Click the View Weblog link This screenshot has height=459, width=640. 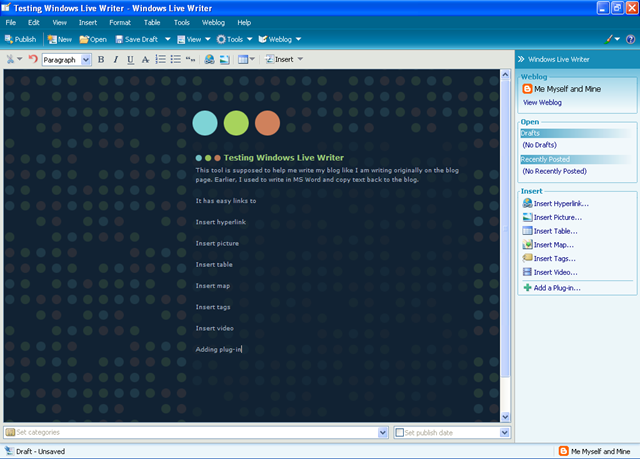click(542, 102)
